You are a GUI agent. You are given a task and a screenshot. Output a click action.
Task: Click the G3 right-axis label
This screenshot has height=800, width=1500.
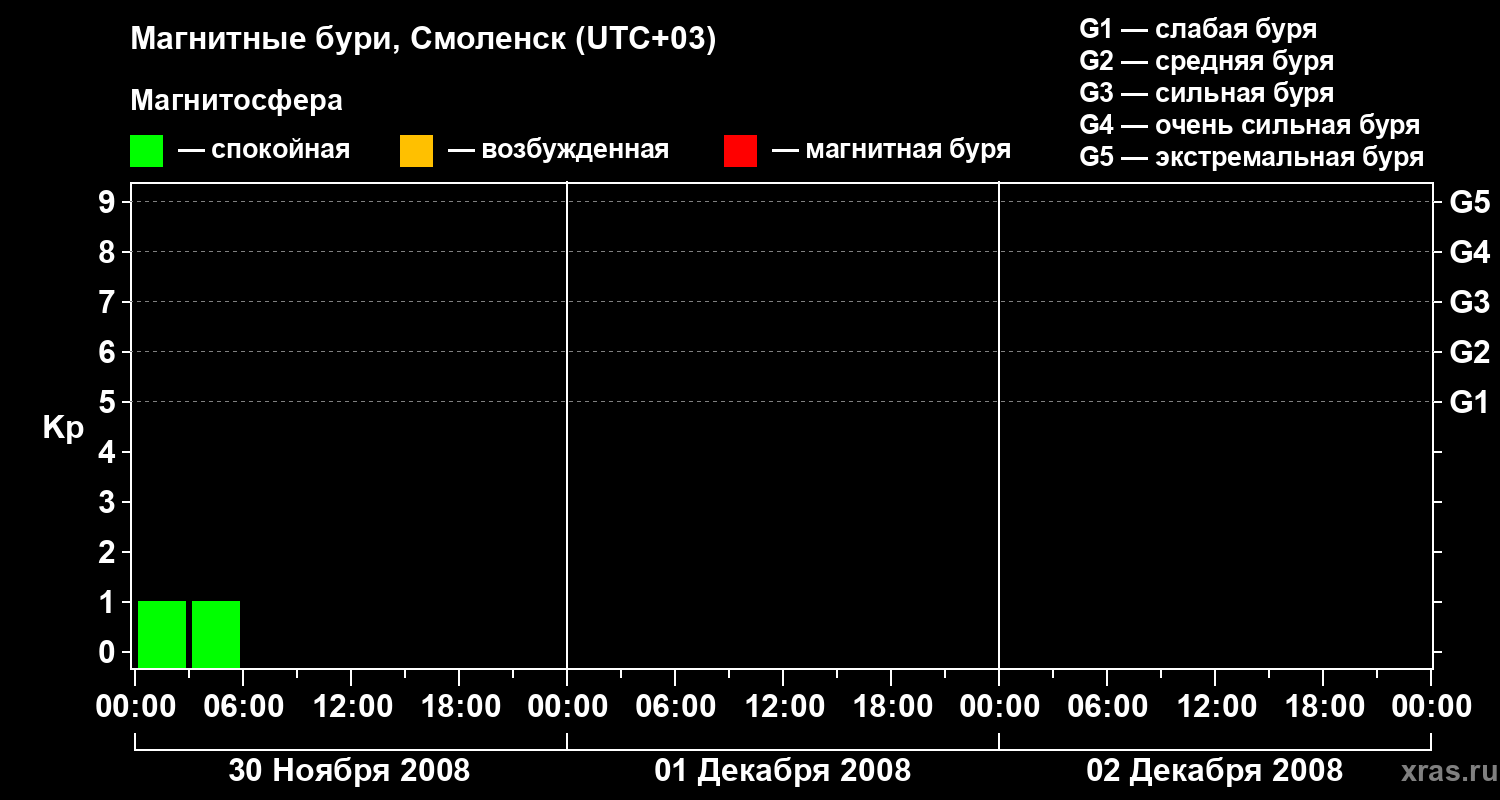click(1470, 302)
